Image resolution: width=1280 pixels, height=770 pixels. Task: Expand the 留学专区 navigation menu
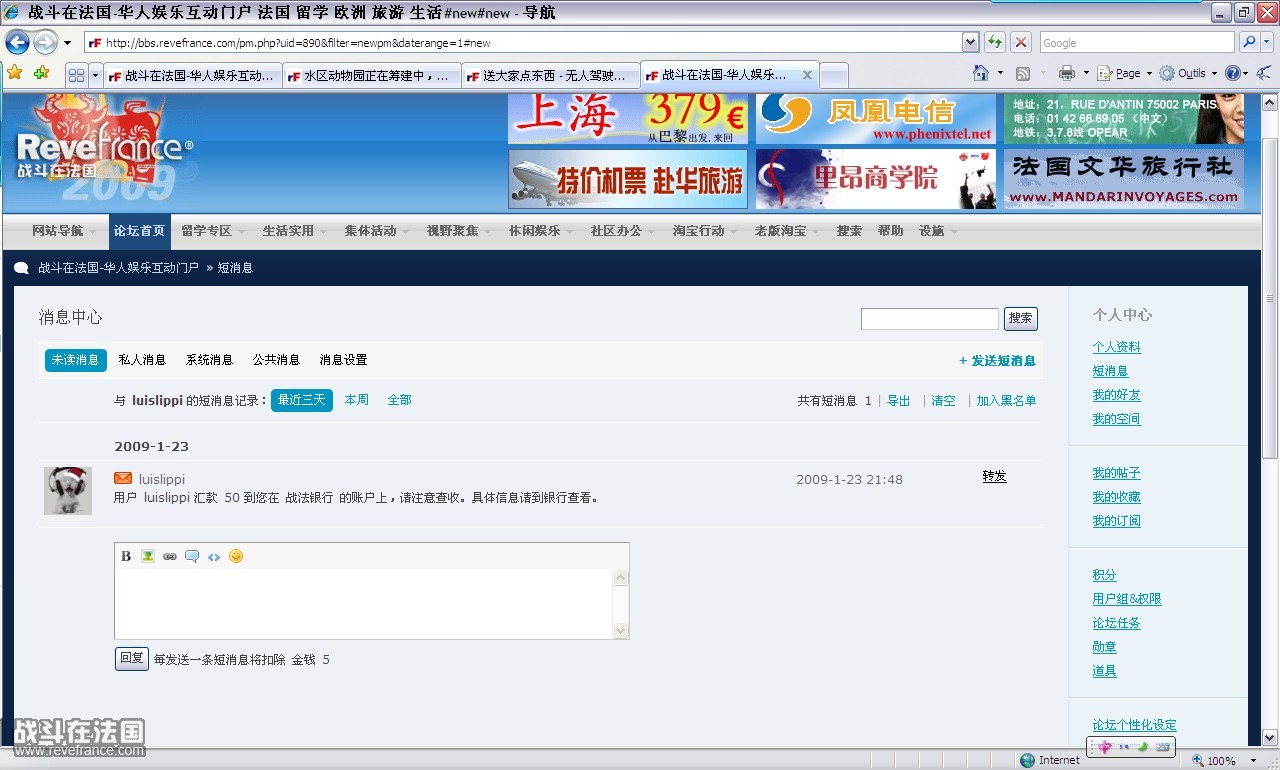pyautogui.click(x=213, y=231)
